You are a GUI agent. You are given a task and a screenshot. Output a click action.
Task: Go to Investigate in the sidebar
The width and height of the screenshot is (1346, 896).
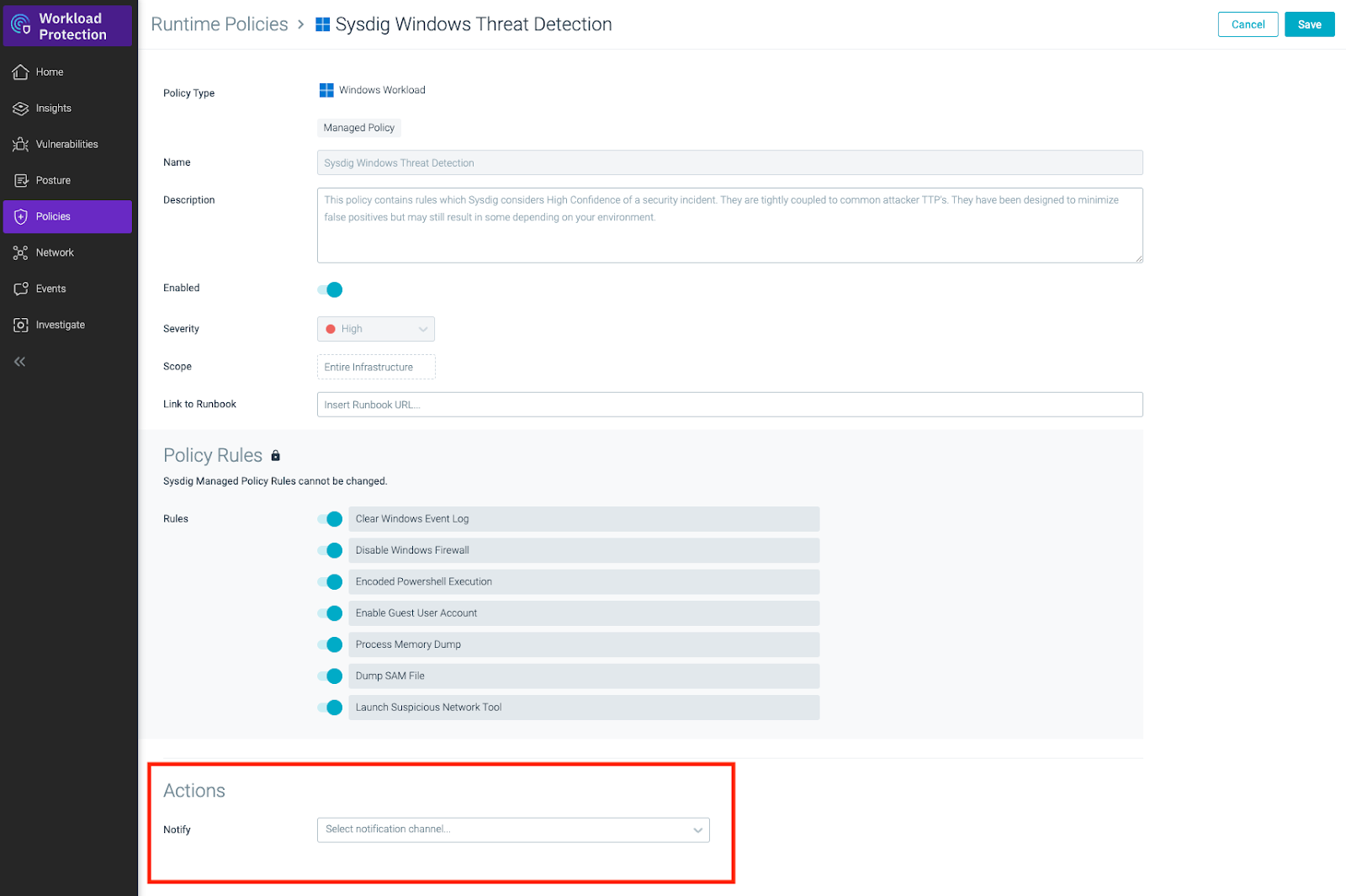click(x=67, y=326)
